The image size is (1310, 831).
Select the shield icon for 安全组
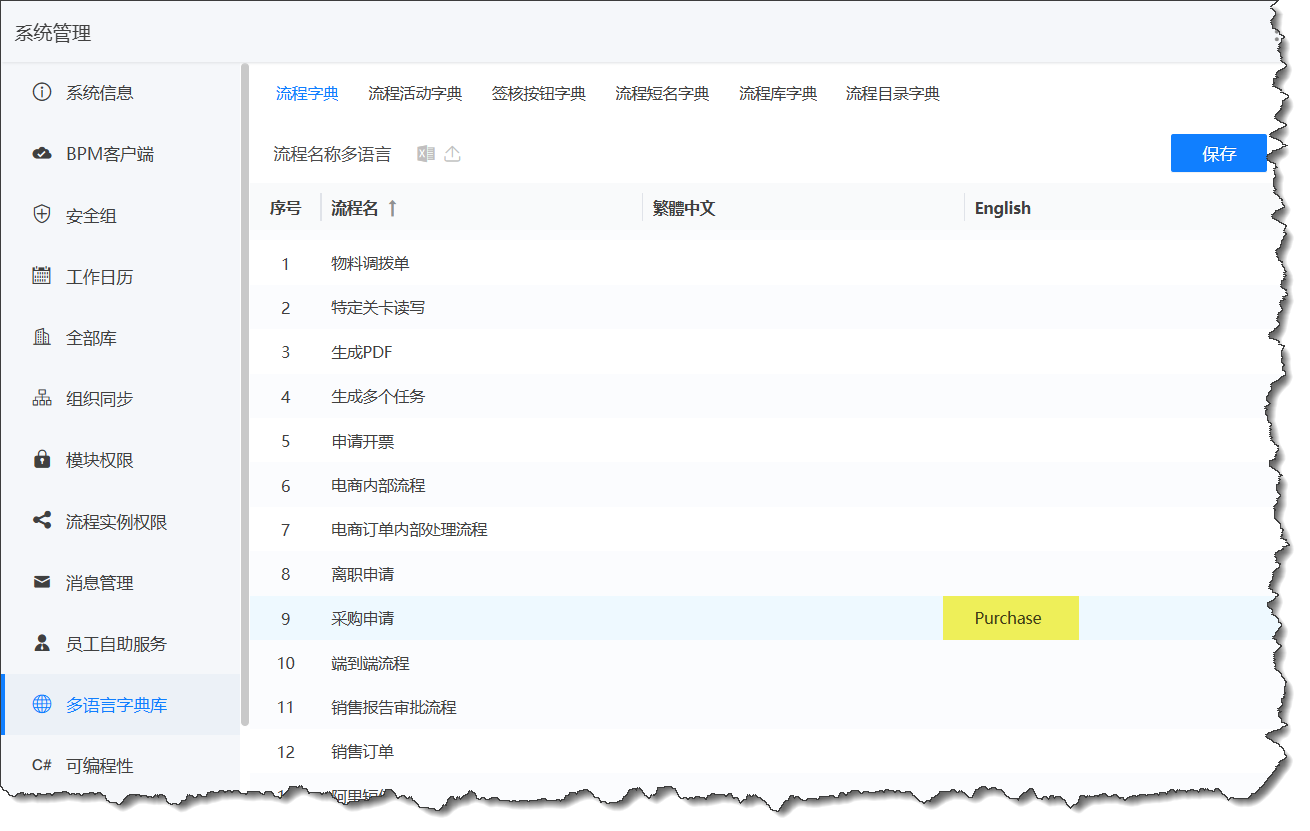(41, 214)
